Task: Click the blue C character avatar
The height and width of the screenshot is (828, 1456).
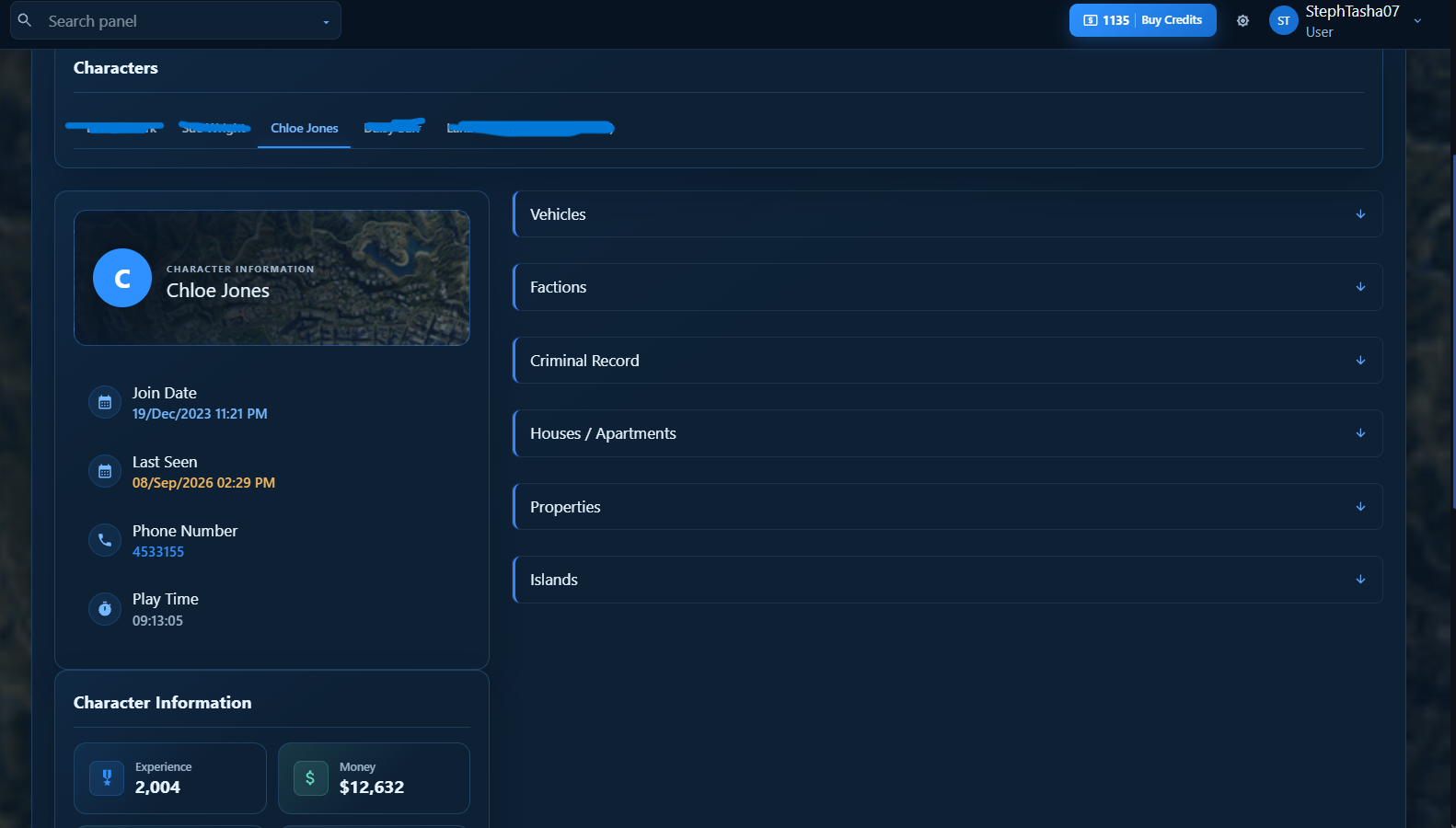Action: [122, 278]
